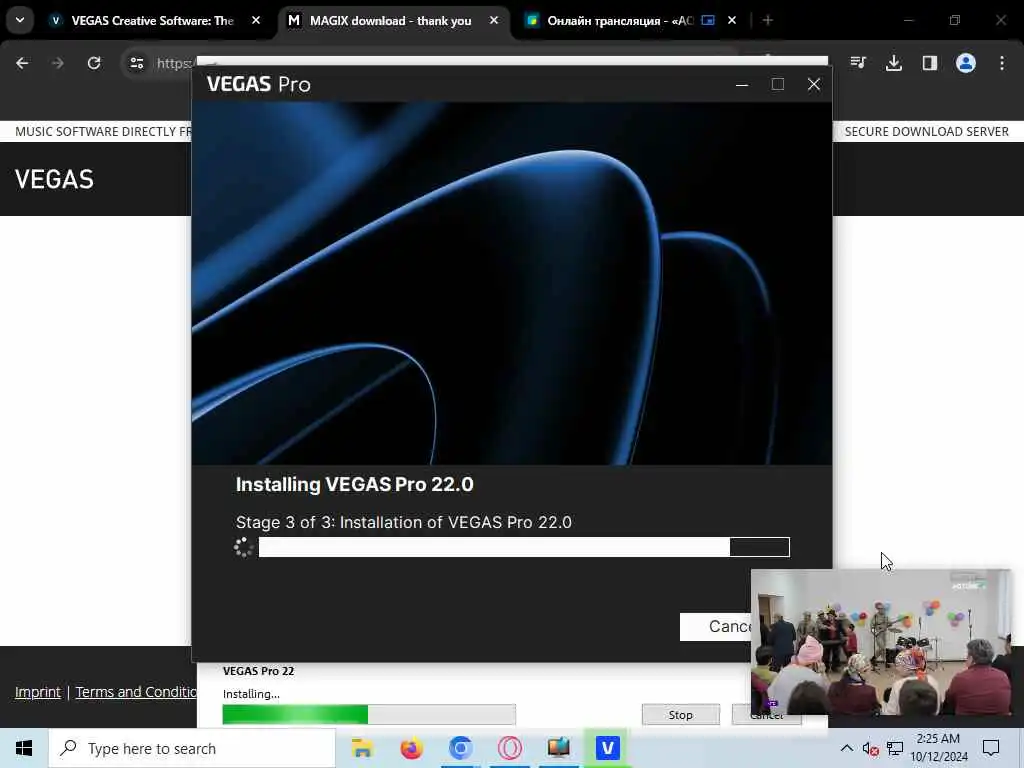
Task: Open media control icon in browser toolbar
Action: tap(858, 63)
